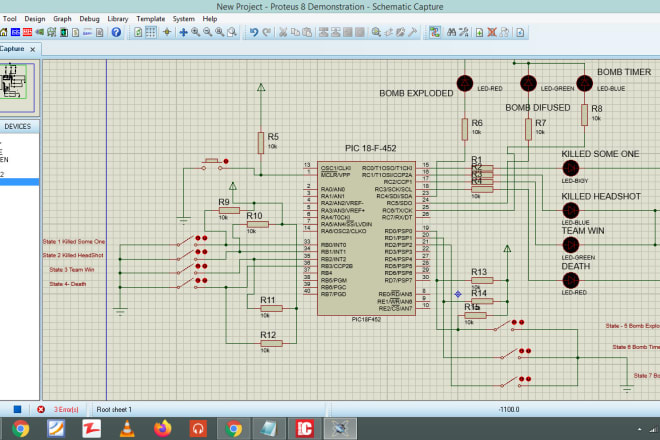Undo the last change
Image resolution: width=660 pixels, height=440 pixels.
(x=254, y=32)
